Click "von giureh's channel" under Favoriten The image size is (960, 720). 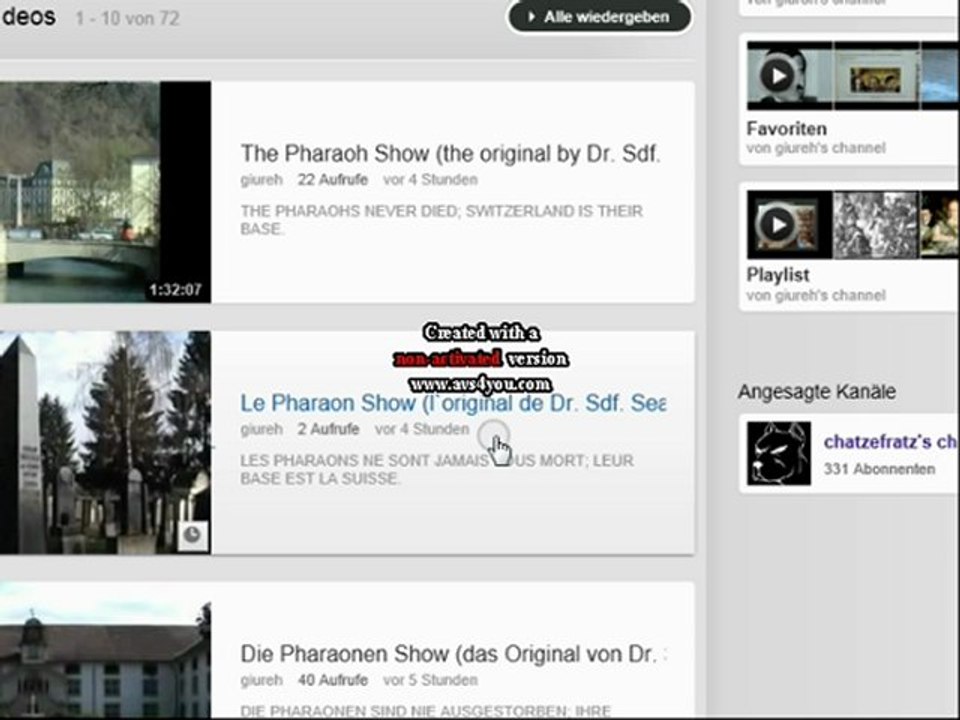(816, 148)
